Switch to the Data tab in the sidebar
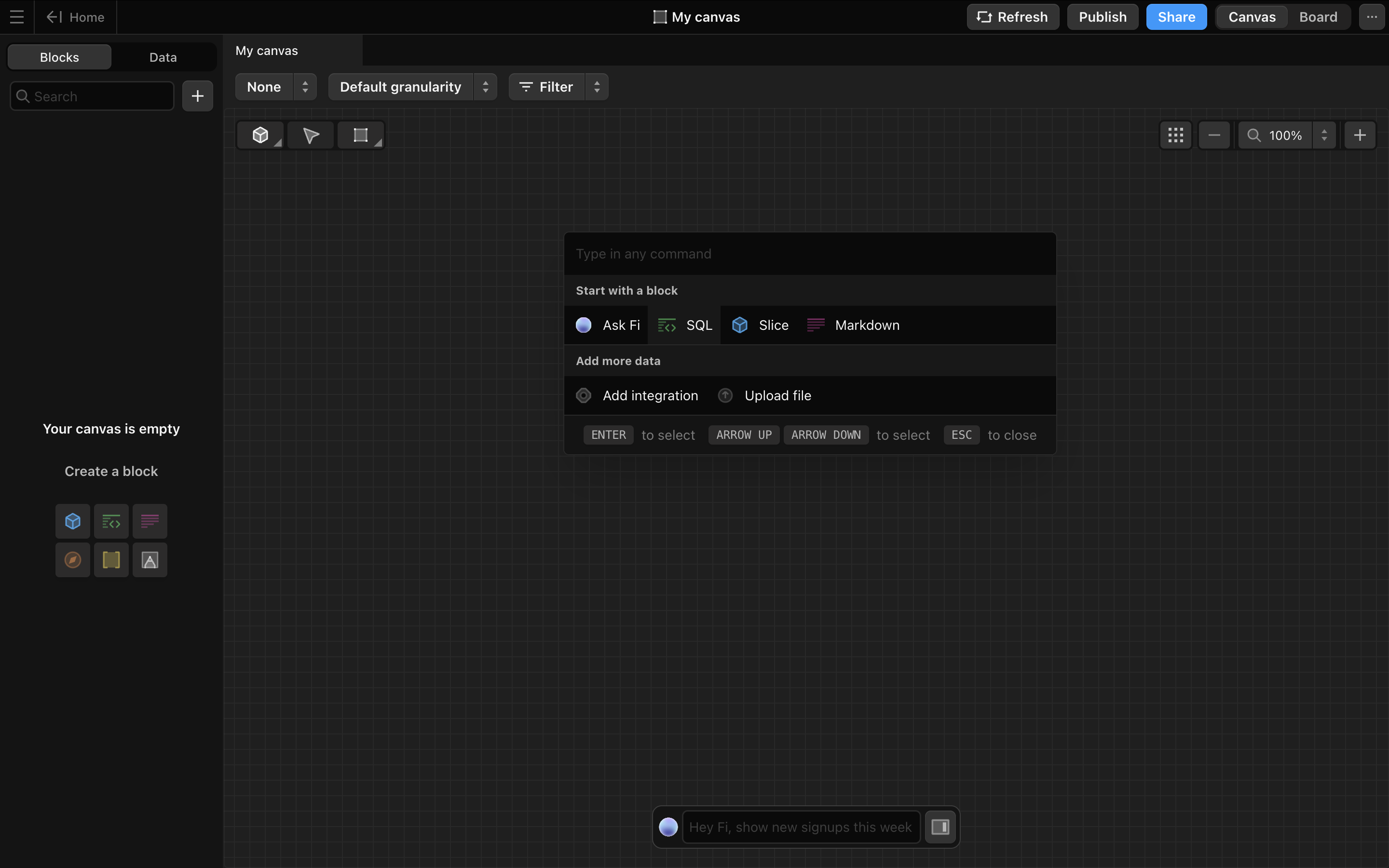The image size is (1389, 868). coord(163,57)
